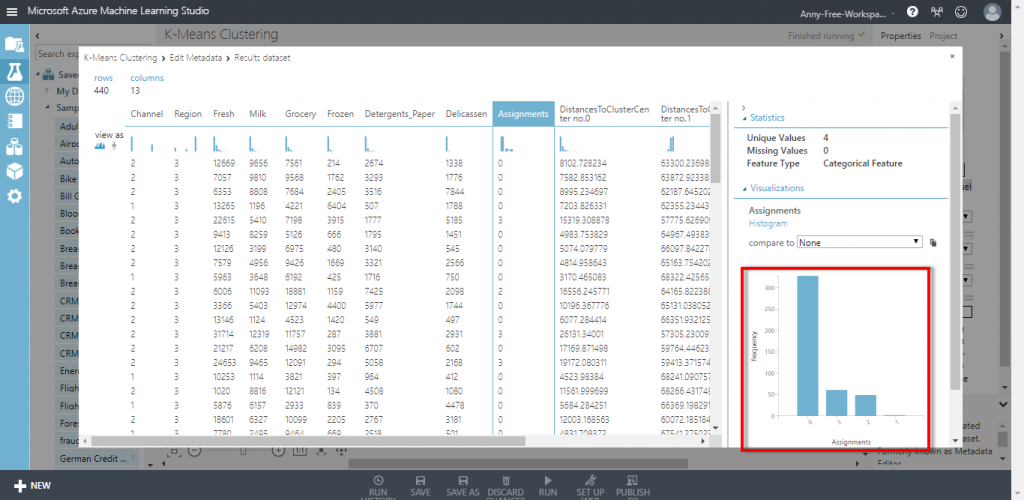This screenshot has width=1024, height=500.
Task: Click the Histogram link
Action: click(x=767, y=223)
